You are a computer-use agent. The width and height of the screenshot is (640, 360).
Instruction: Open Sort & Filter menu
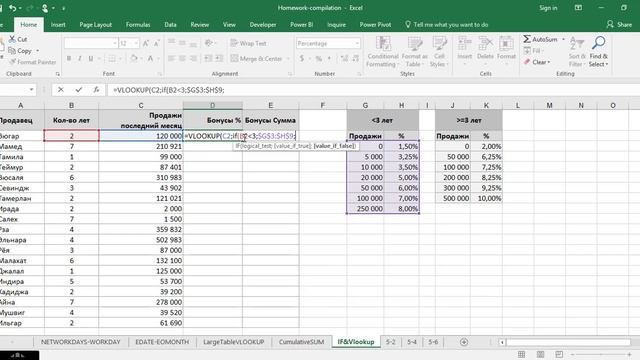click(577, 52)
